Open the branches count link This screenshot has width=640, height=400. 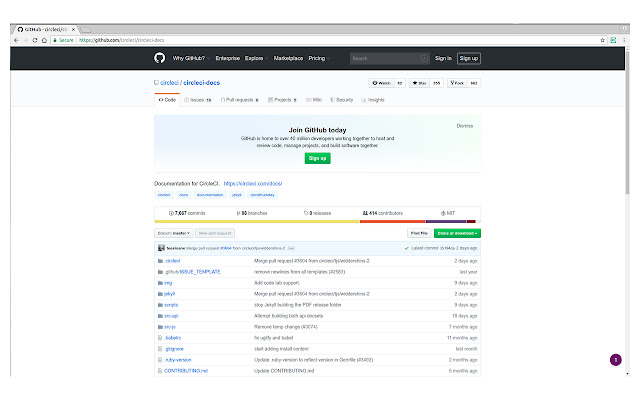click(252, 213)
